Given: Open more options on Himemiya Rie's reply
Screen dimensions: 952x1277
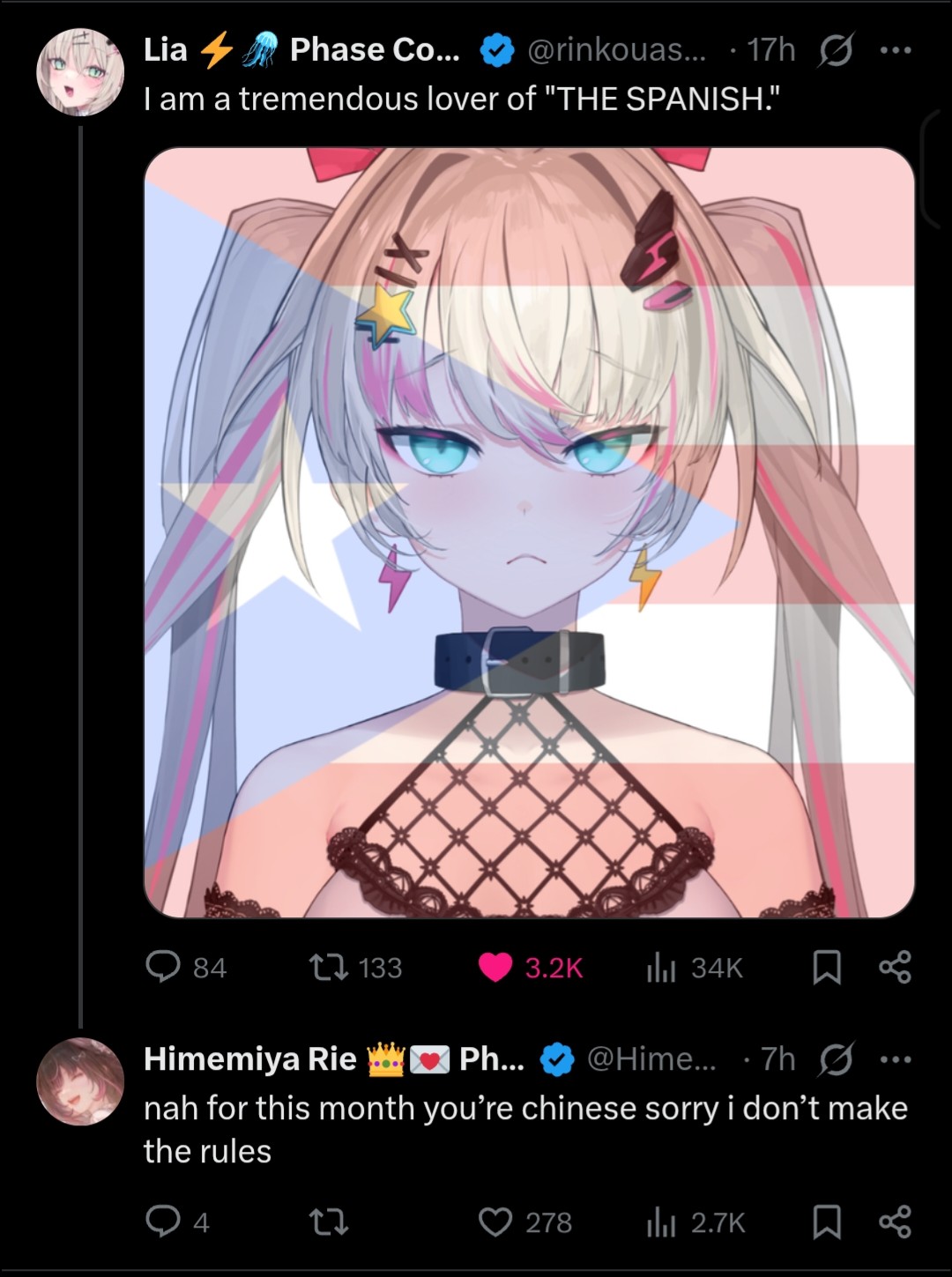Looking at the screenshot, I should 895,1059.
